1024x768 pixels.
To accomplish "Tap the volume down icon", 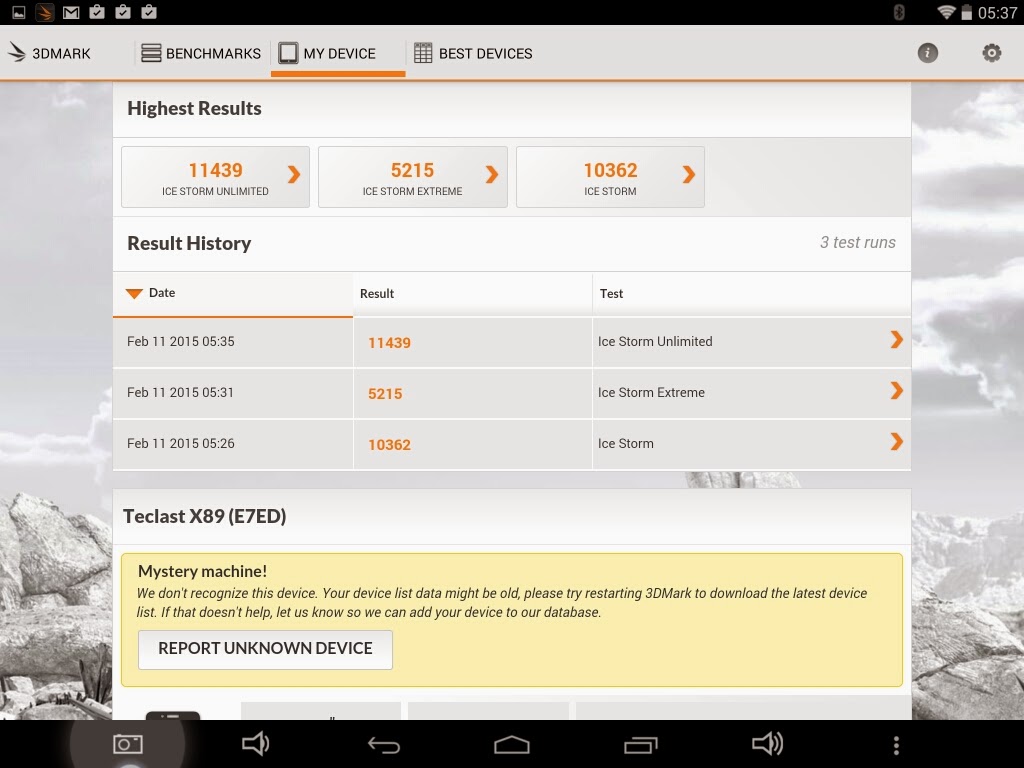I will coord(255,744).
